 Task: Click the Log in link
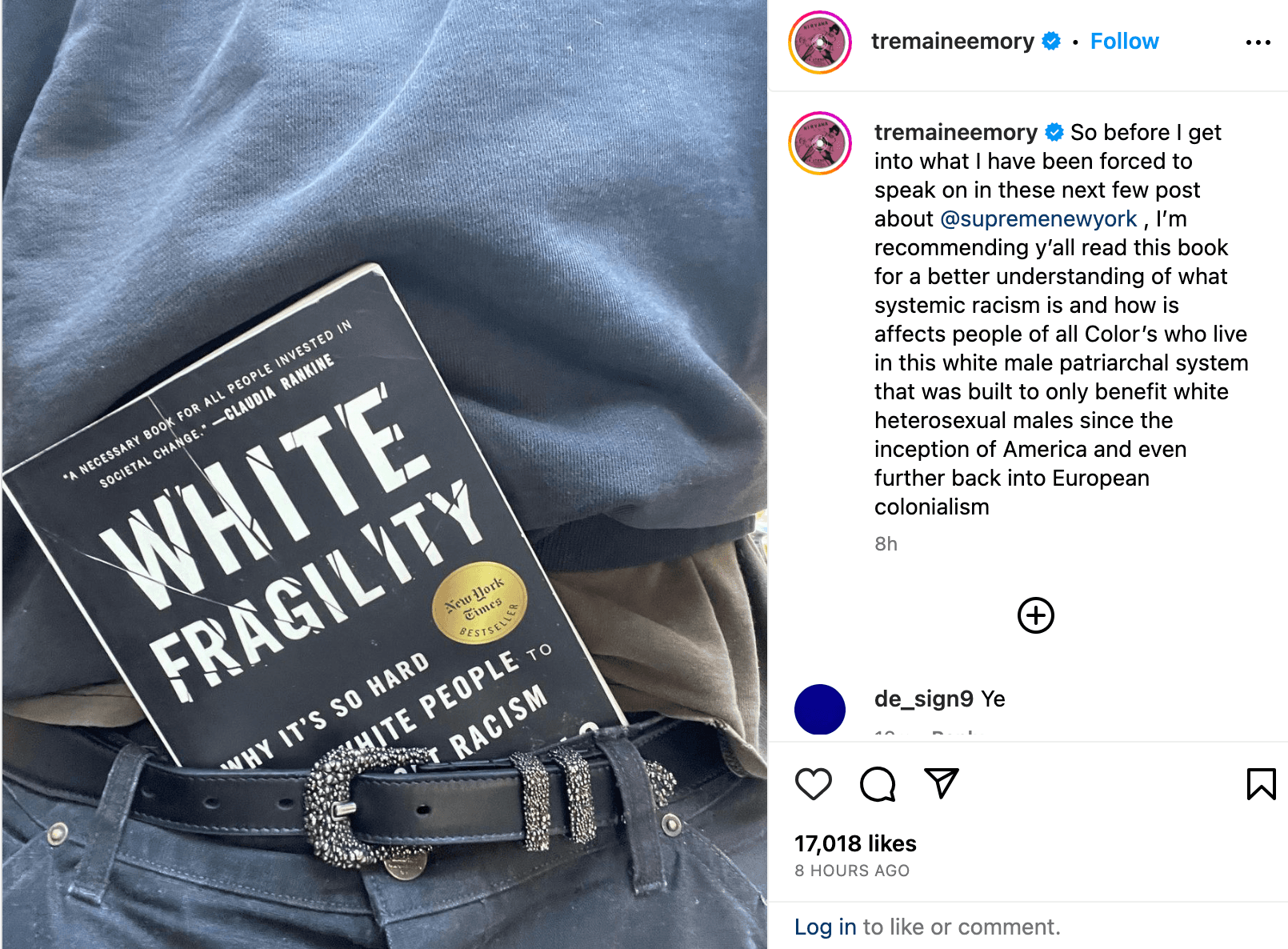pos(826,927)
